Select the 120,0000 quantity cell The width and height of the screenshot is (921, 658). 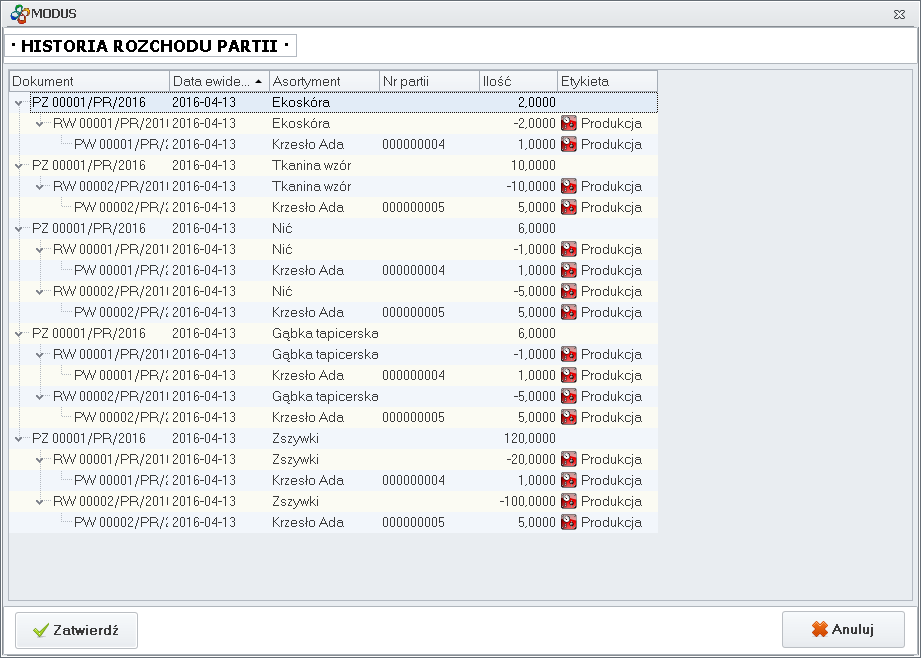(x=518, y=438)
